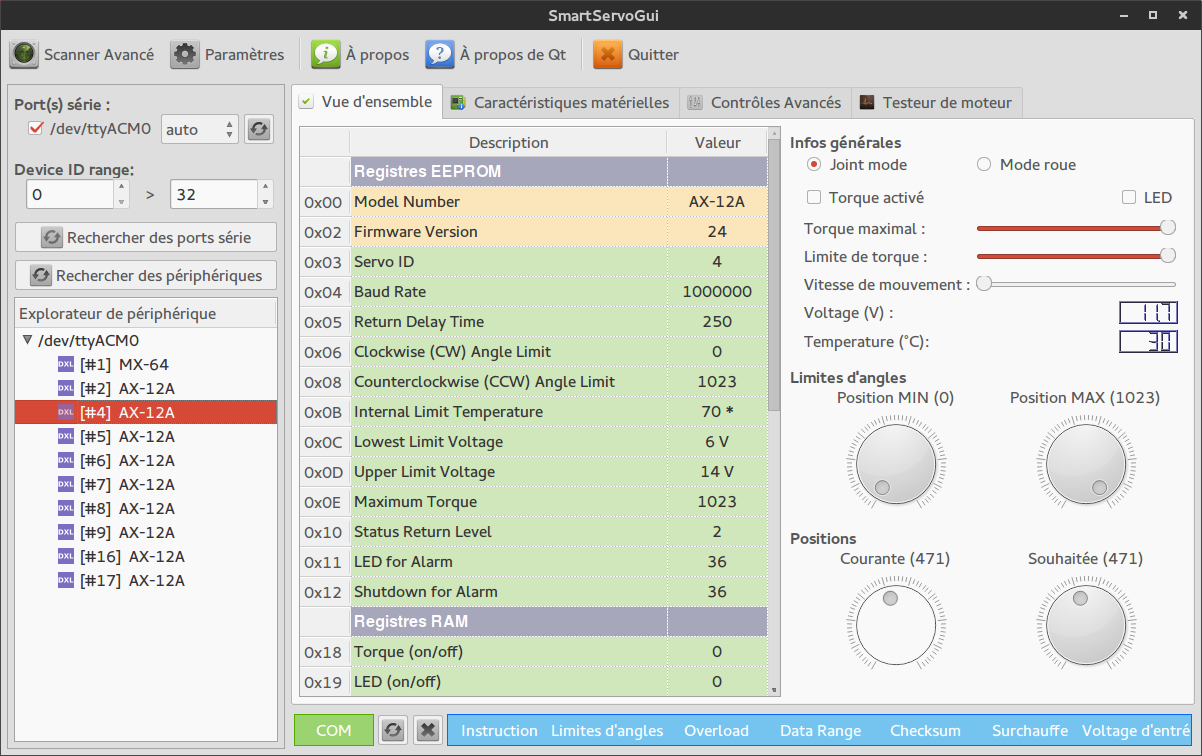Select DXL icon of servo #8
Screen dimensions: 1202x756
coord(66,508)
